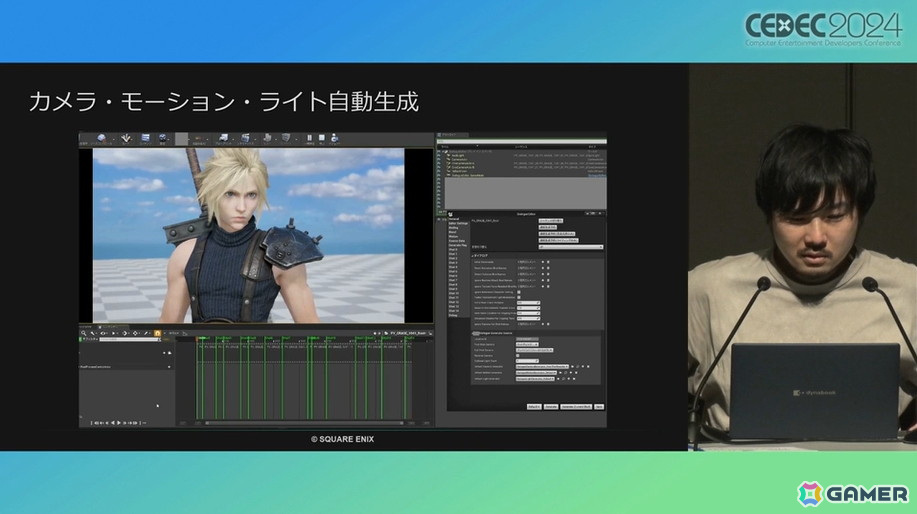
Task: Click the Pause button in the editor toolbar
Action: click(x=309, y=138)
